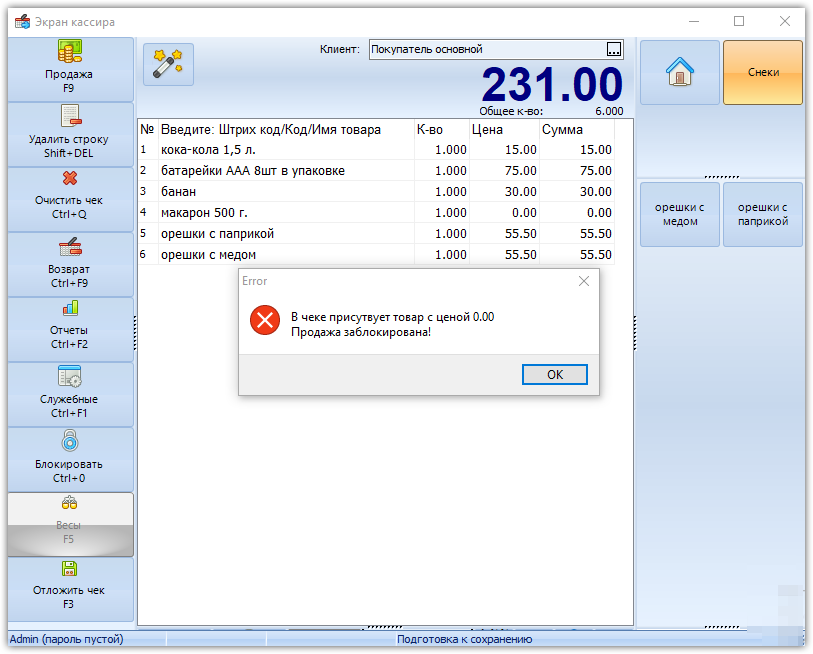
Task: Select the макарон 500 г. row
Action: click(376, 213)
